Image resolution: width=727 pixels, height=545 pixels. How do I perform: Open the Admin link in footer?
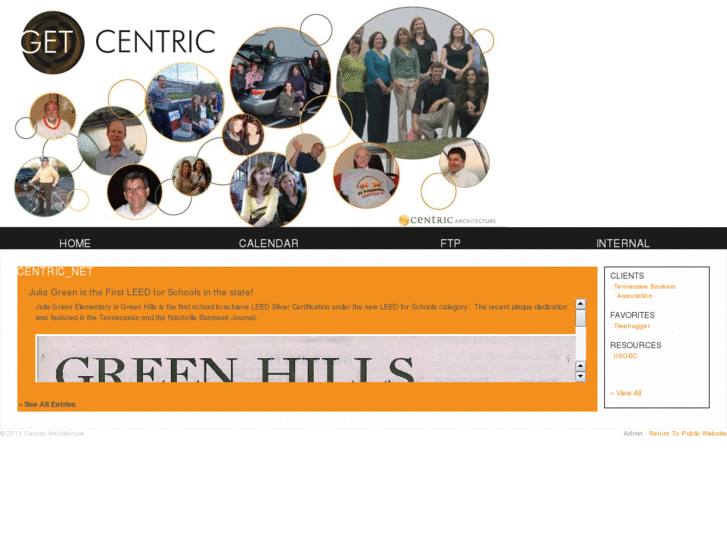click(632, 433)
